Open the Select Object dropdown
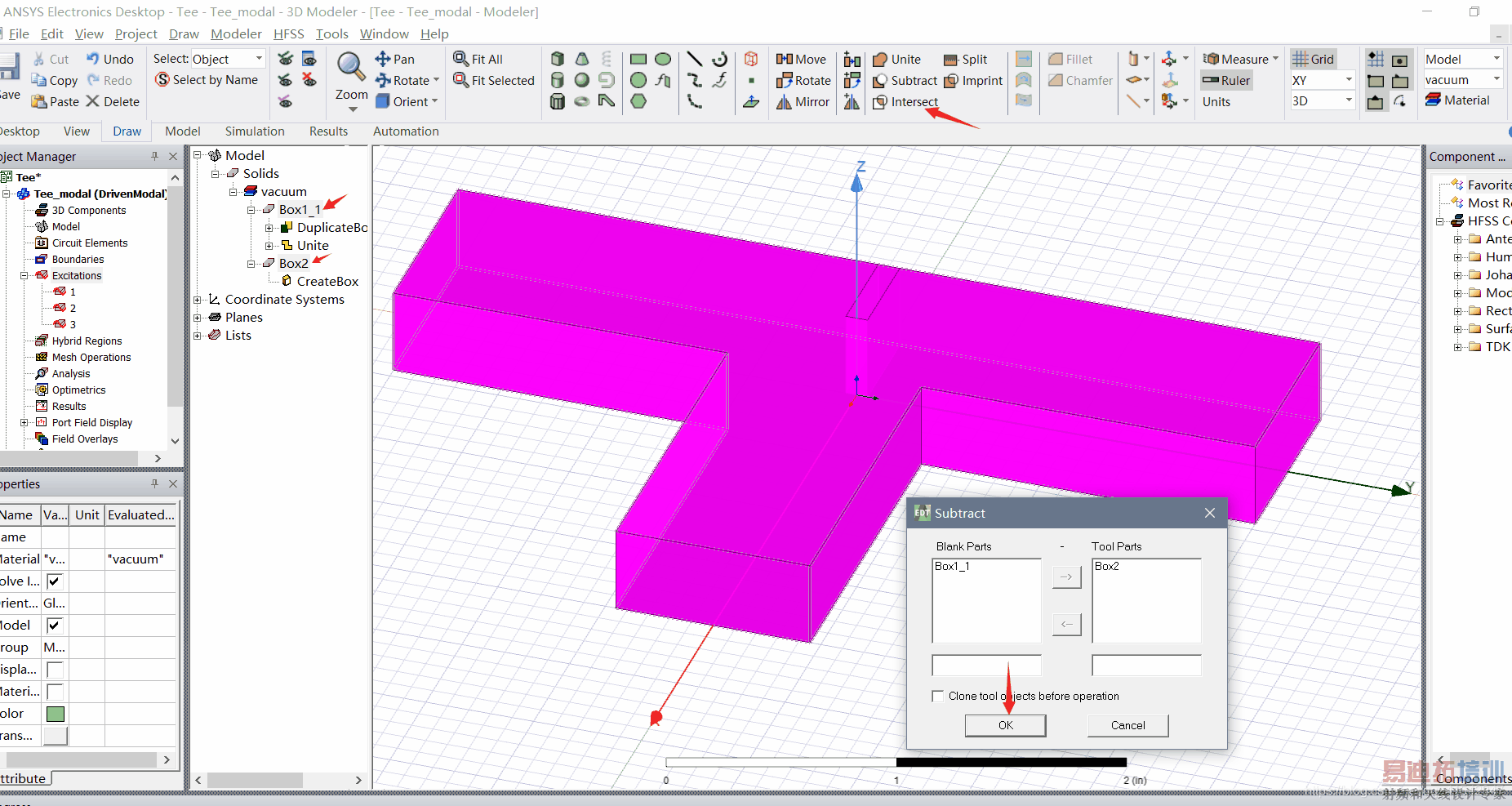 click(260, 59)
